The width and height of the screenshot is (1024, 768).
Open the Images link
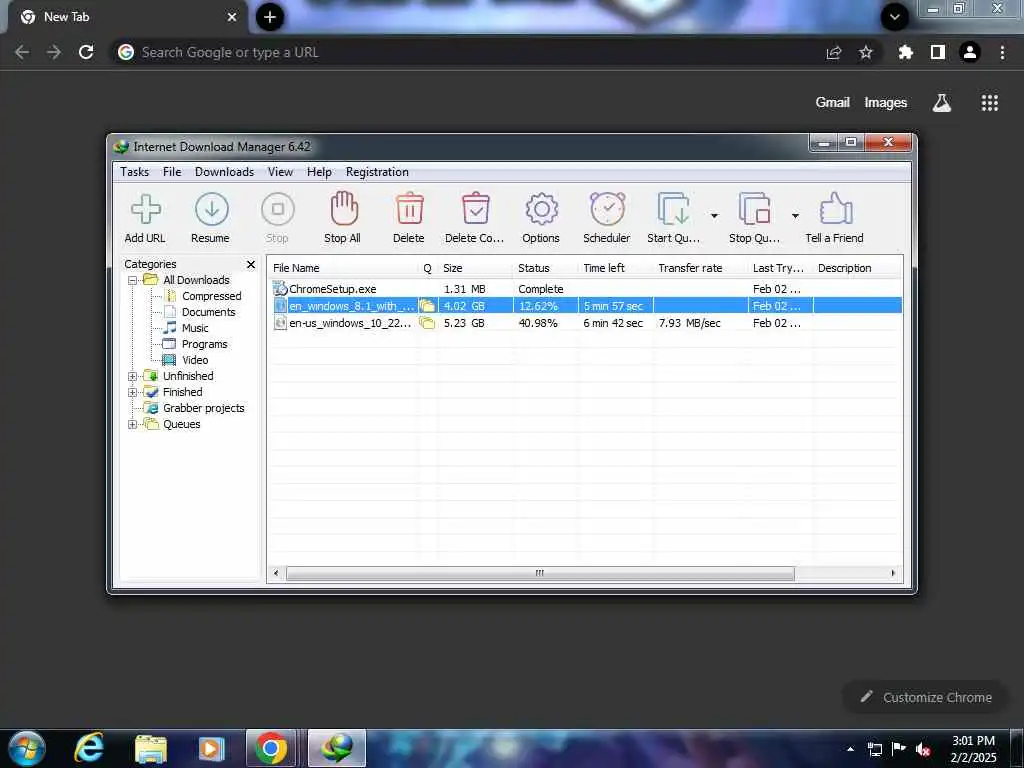coord(886,103)
